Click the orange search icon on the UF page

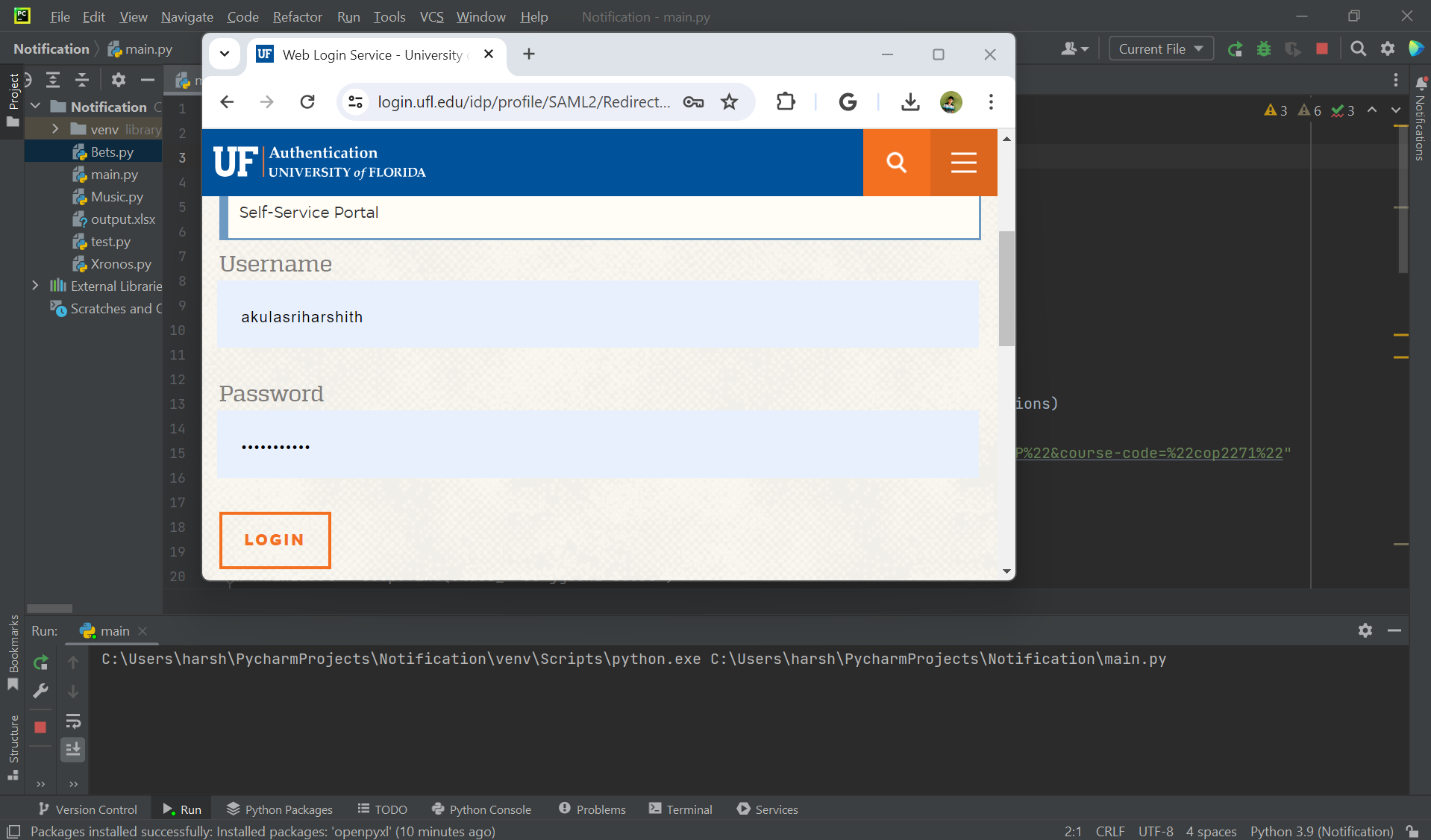click(x=897, y=163)
